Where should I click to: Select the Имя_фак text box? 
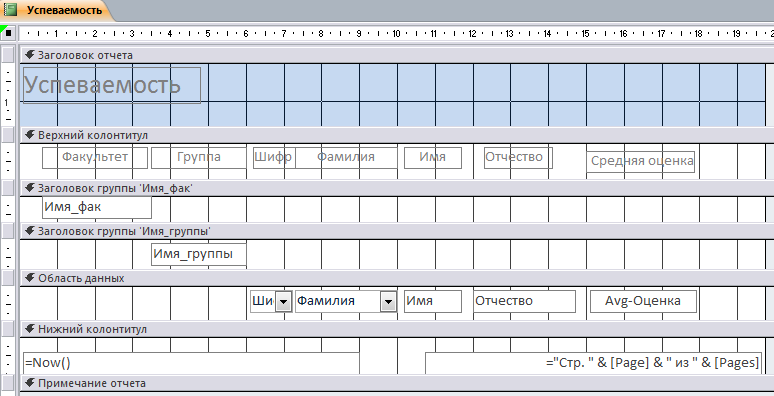[97, 207]
